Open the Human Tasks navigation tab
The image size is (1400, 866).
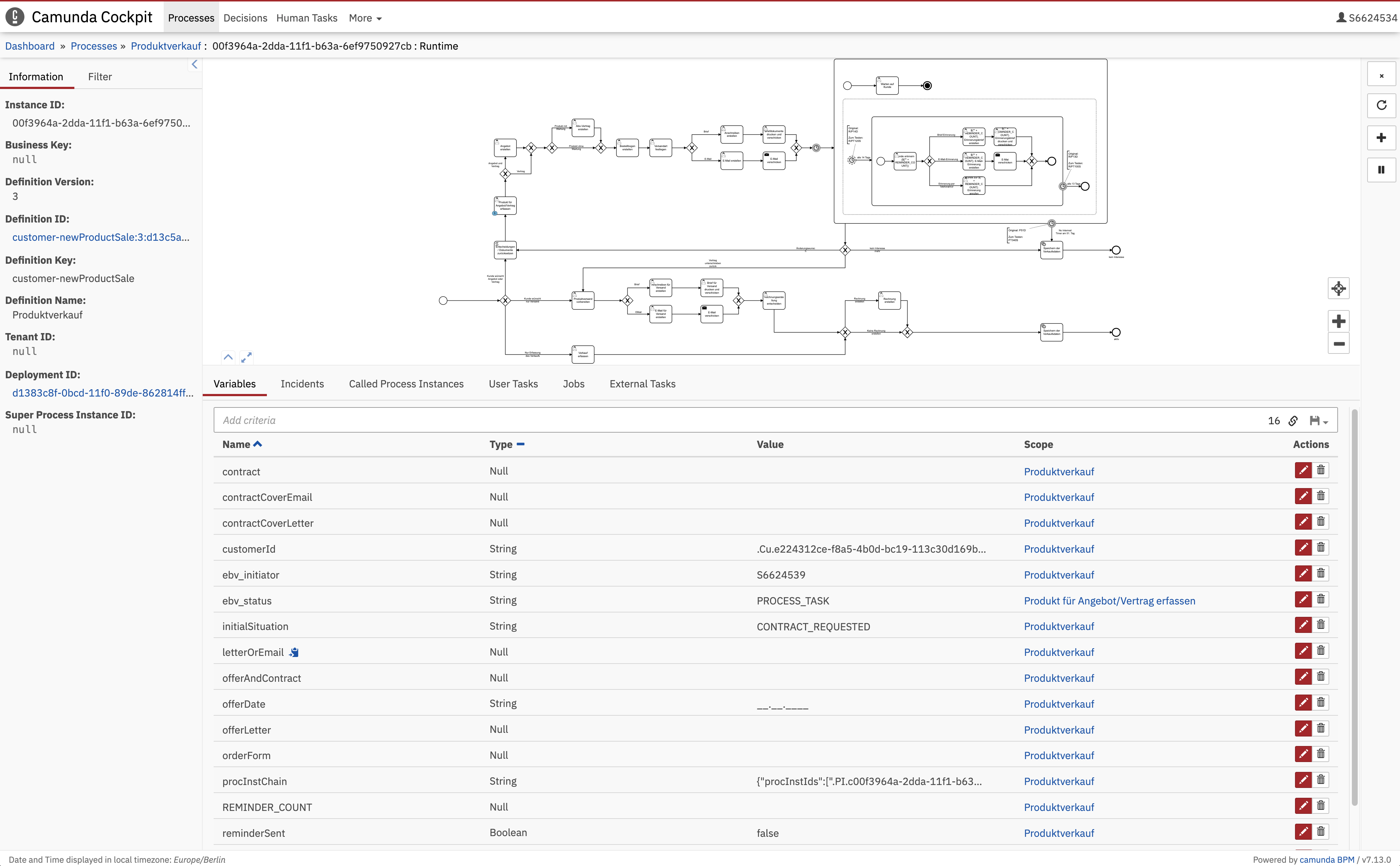pyautogui.click(x=307, y=18)
